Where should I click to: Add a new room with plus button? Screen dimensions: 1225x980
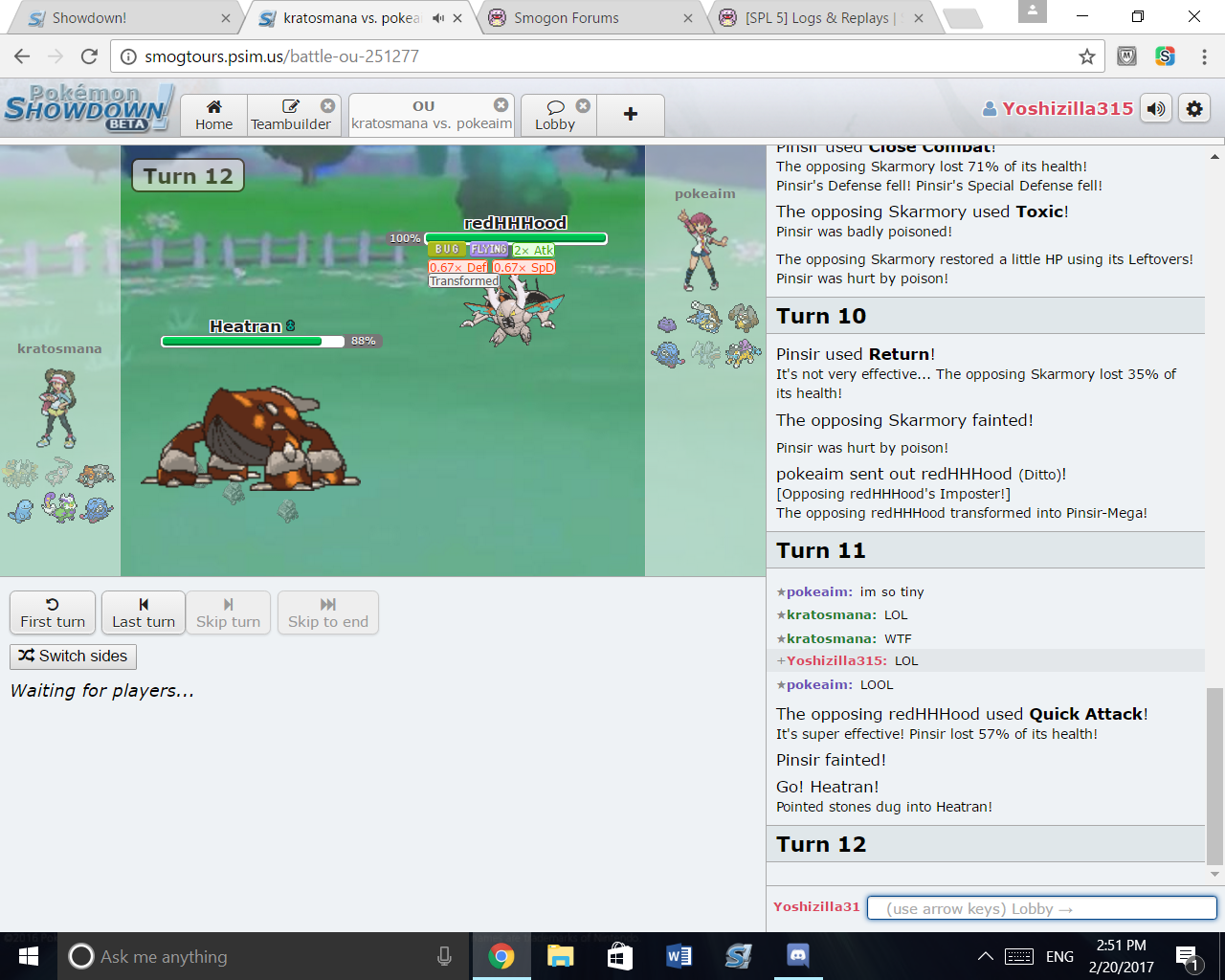pyautogui.click(x=631, y=115)
